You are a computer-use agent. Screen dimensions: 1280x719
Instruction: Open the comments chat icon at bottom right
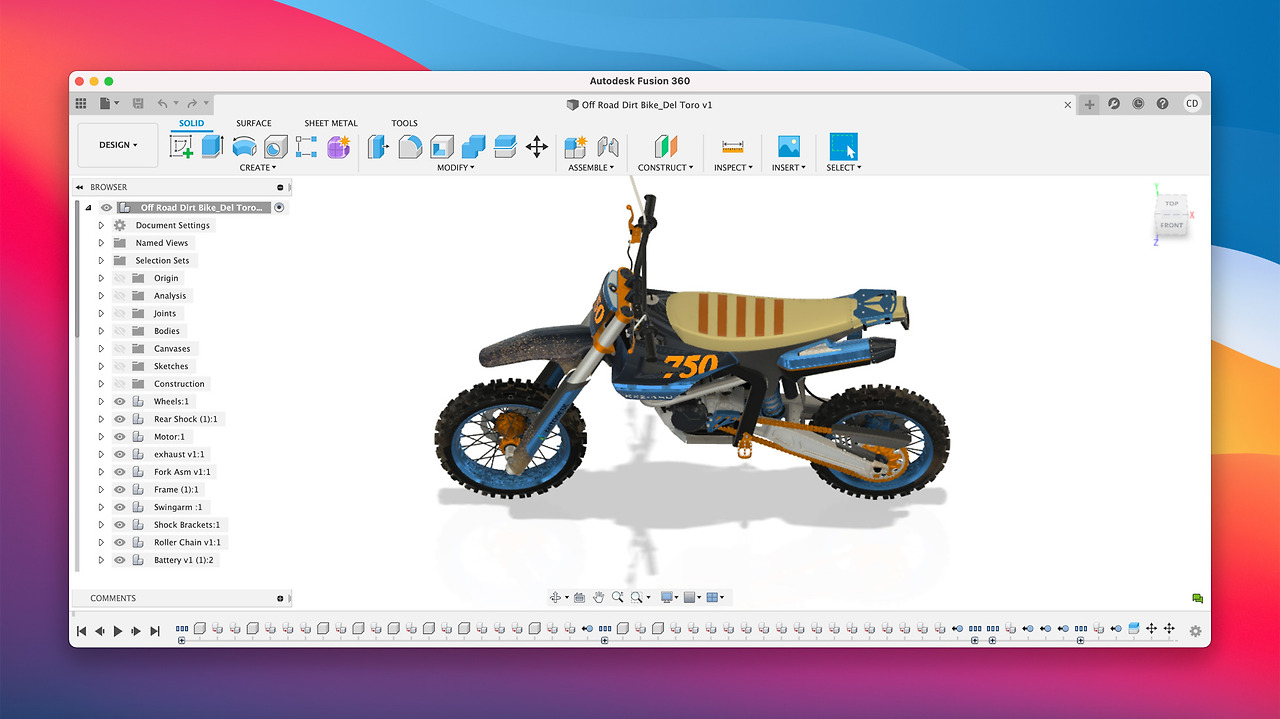tap(1197, 599)
